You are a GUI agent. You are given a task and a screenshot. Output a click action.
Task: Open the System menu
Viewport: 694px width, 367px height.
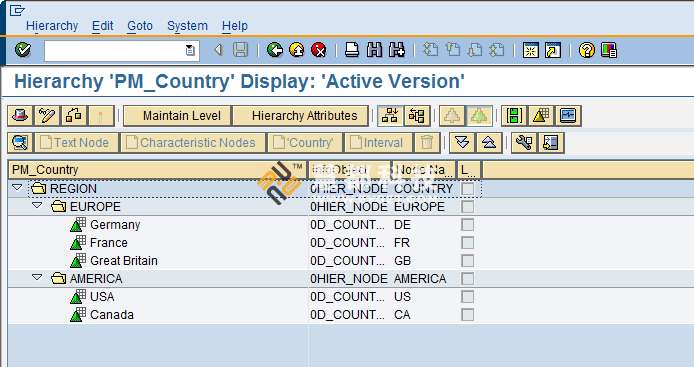(187, 26)
